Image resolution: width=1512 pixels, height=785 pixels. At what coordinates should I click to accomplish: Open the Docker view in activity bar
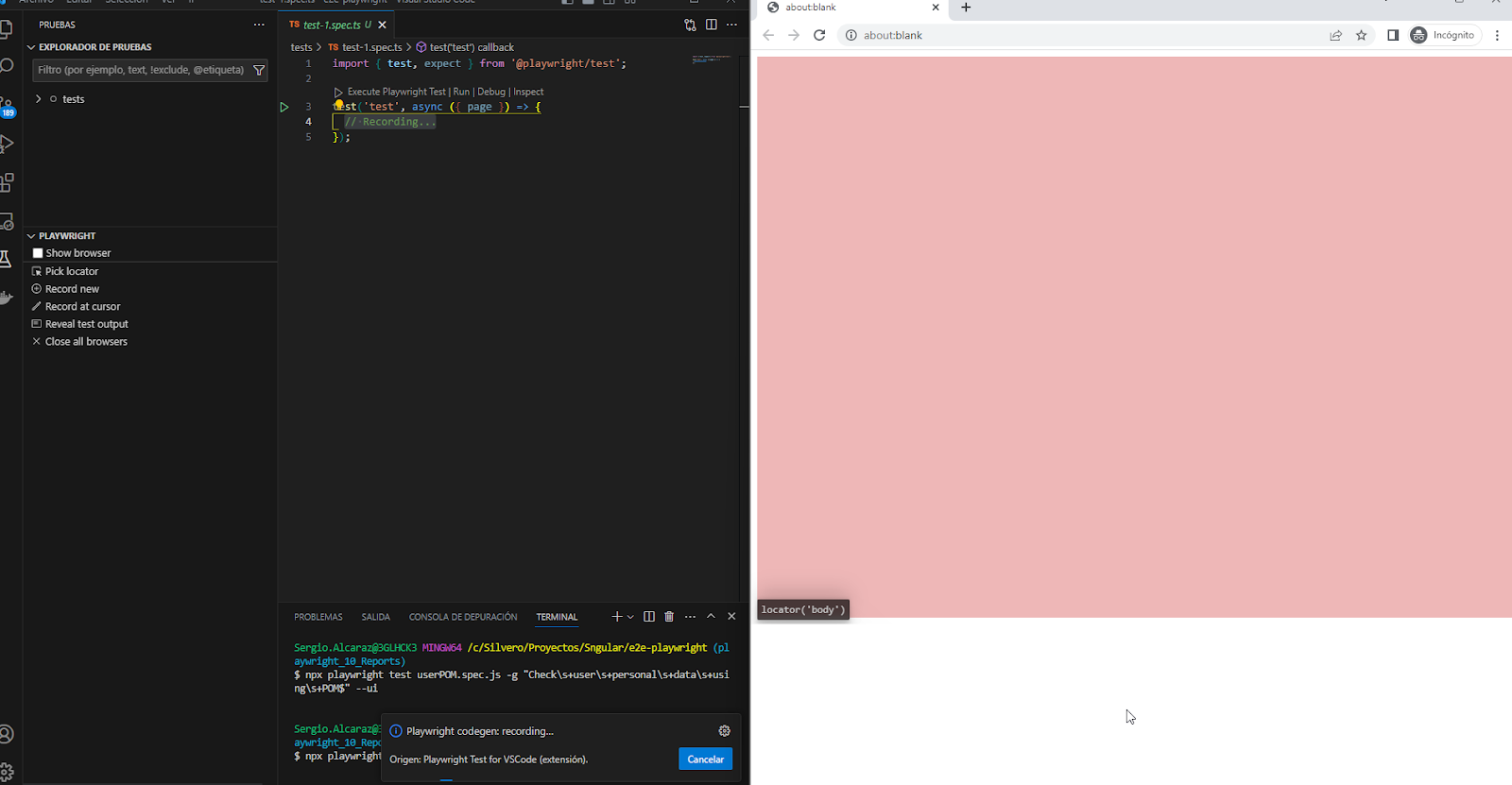[x=6, y=298]
